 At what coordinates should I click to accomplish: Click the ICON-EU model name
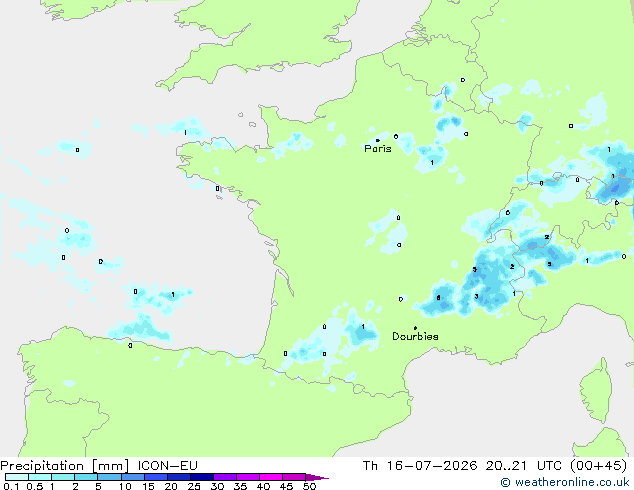coord(167,466)
